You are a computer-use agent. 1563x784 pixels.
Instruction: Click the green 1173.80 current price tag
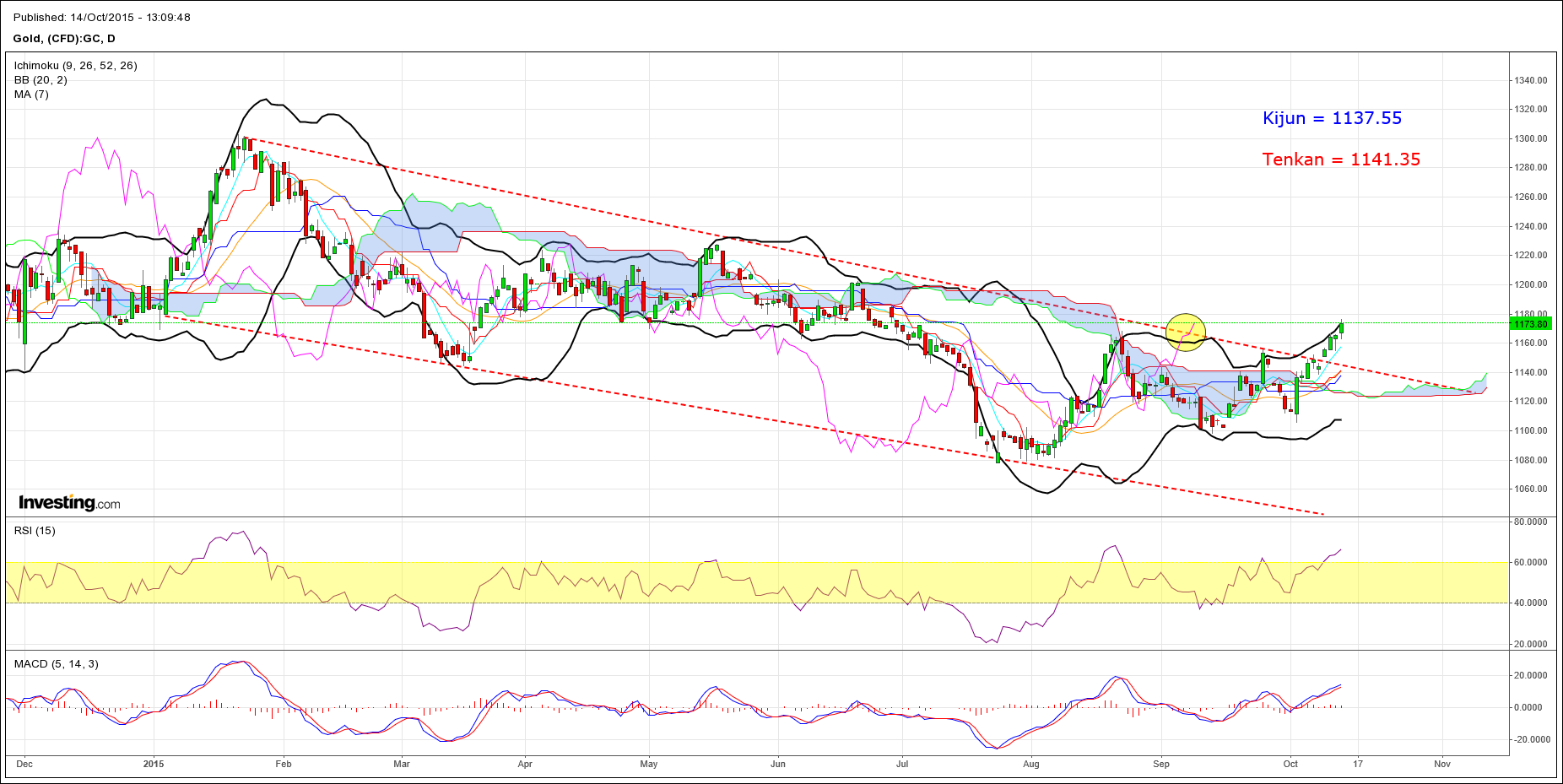click(1530, 324)
